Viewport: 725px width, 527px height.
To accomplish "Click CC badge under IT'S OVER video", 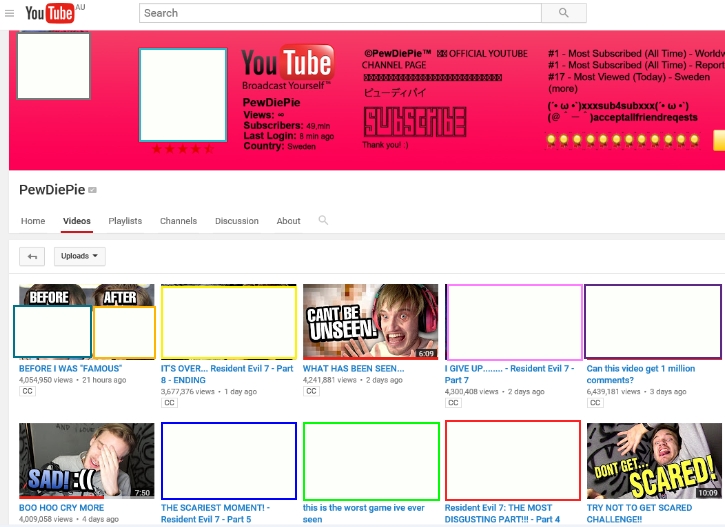I will 170,403.
